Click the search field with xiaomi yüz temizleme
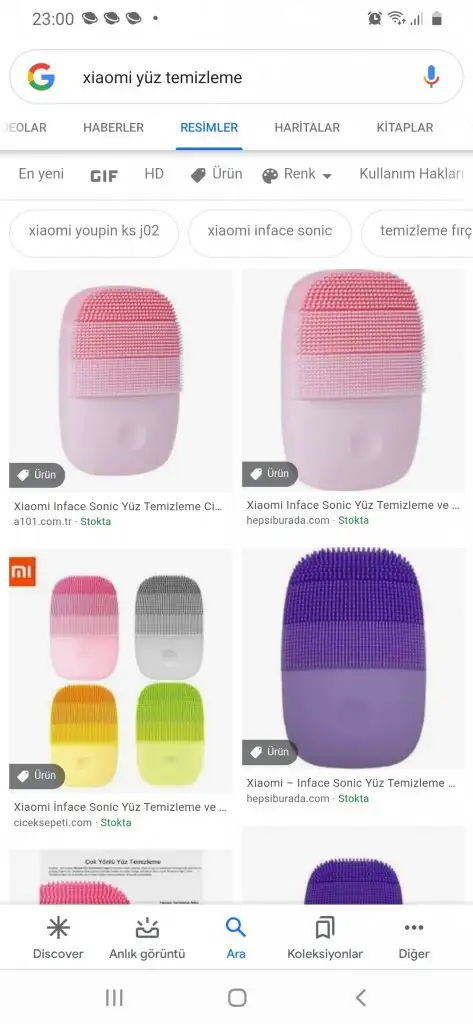This screenshot has width=473, height=1024. tap(236, 77)
